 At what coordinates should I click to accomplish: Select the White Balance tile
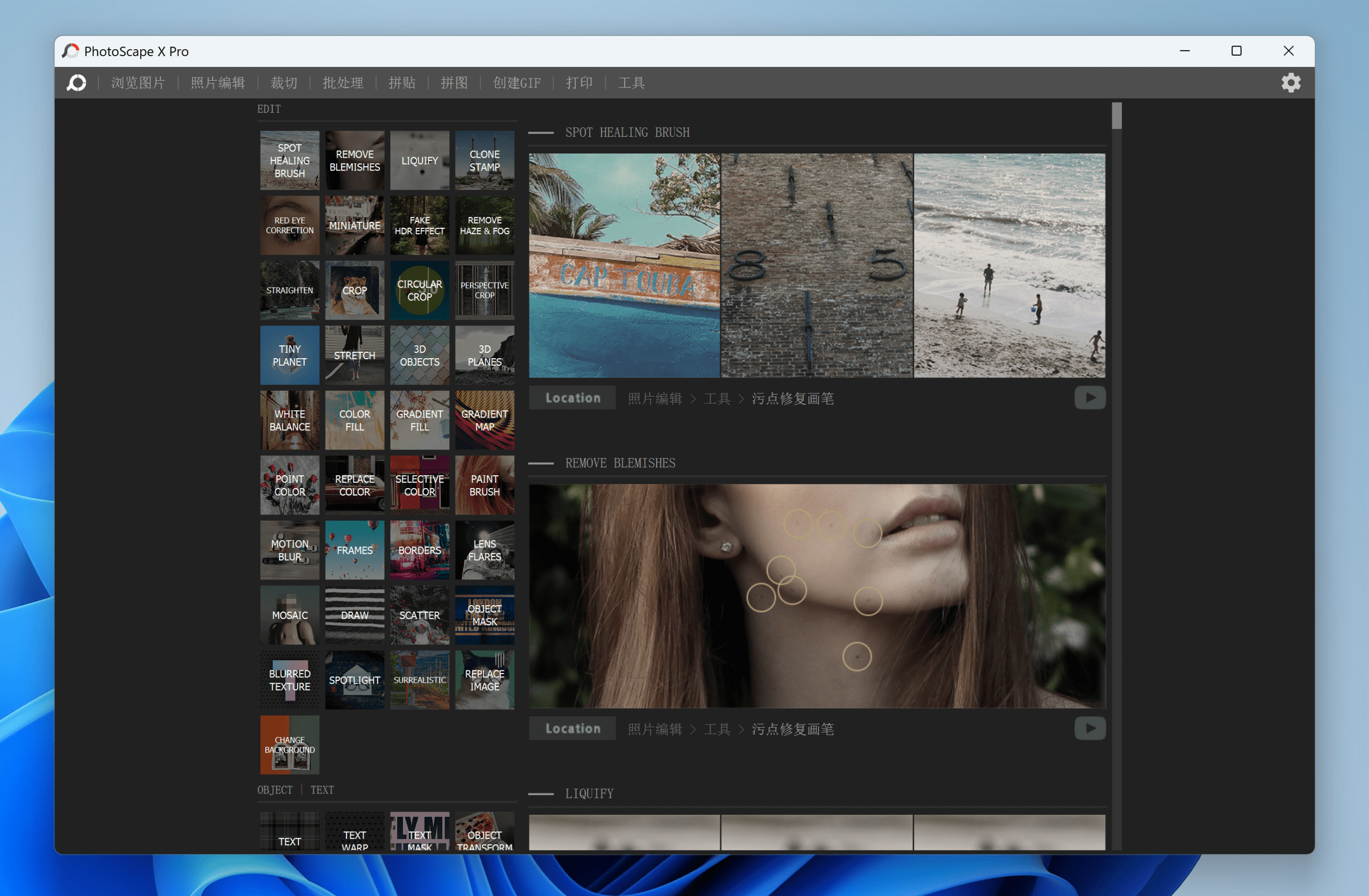pos(289,420)
